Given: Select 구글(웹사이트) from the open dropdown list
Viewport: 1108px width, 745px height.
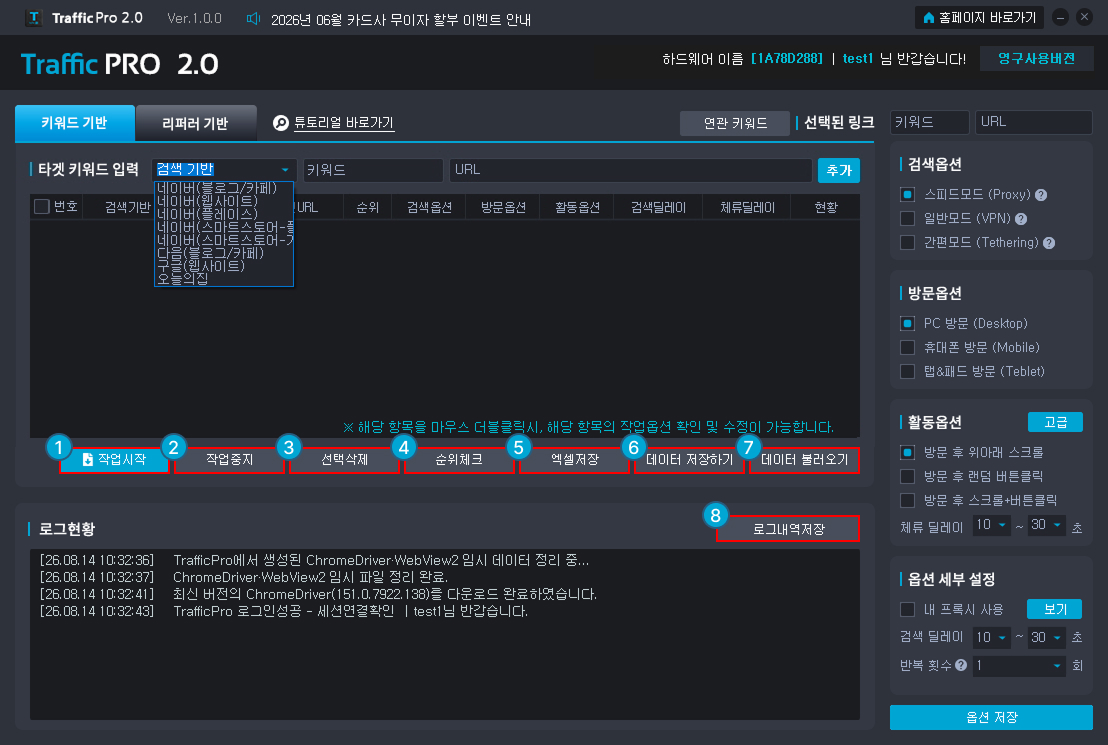Looking at the screenshot, I should [201, 266].
